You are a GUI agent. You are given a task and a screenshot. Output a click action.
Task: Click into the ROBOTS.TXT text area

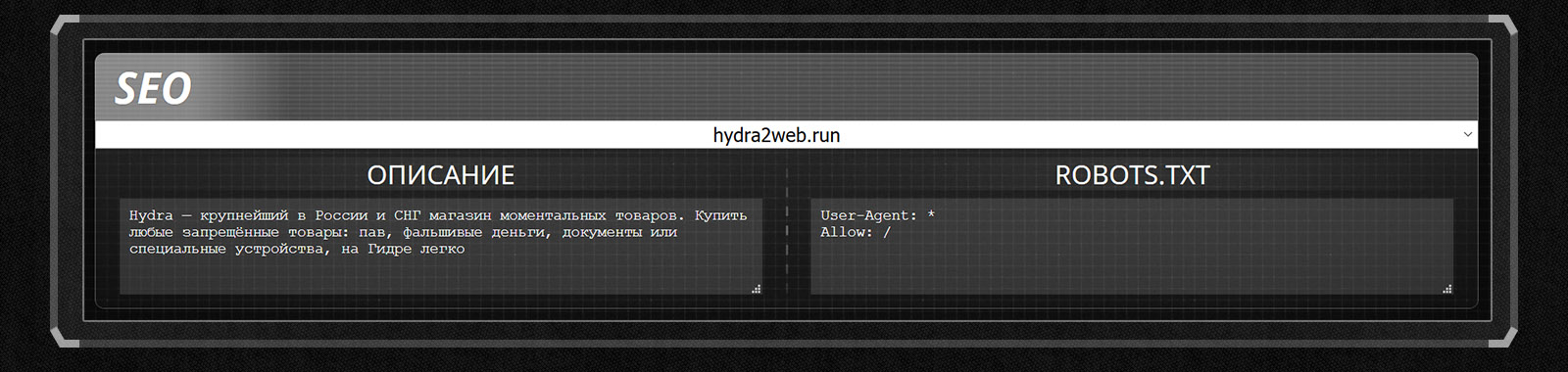[x=1132, y=247]
